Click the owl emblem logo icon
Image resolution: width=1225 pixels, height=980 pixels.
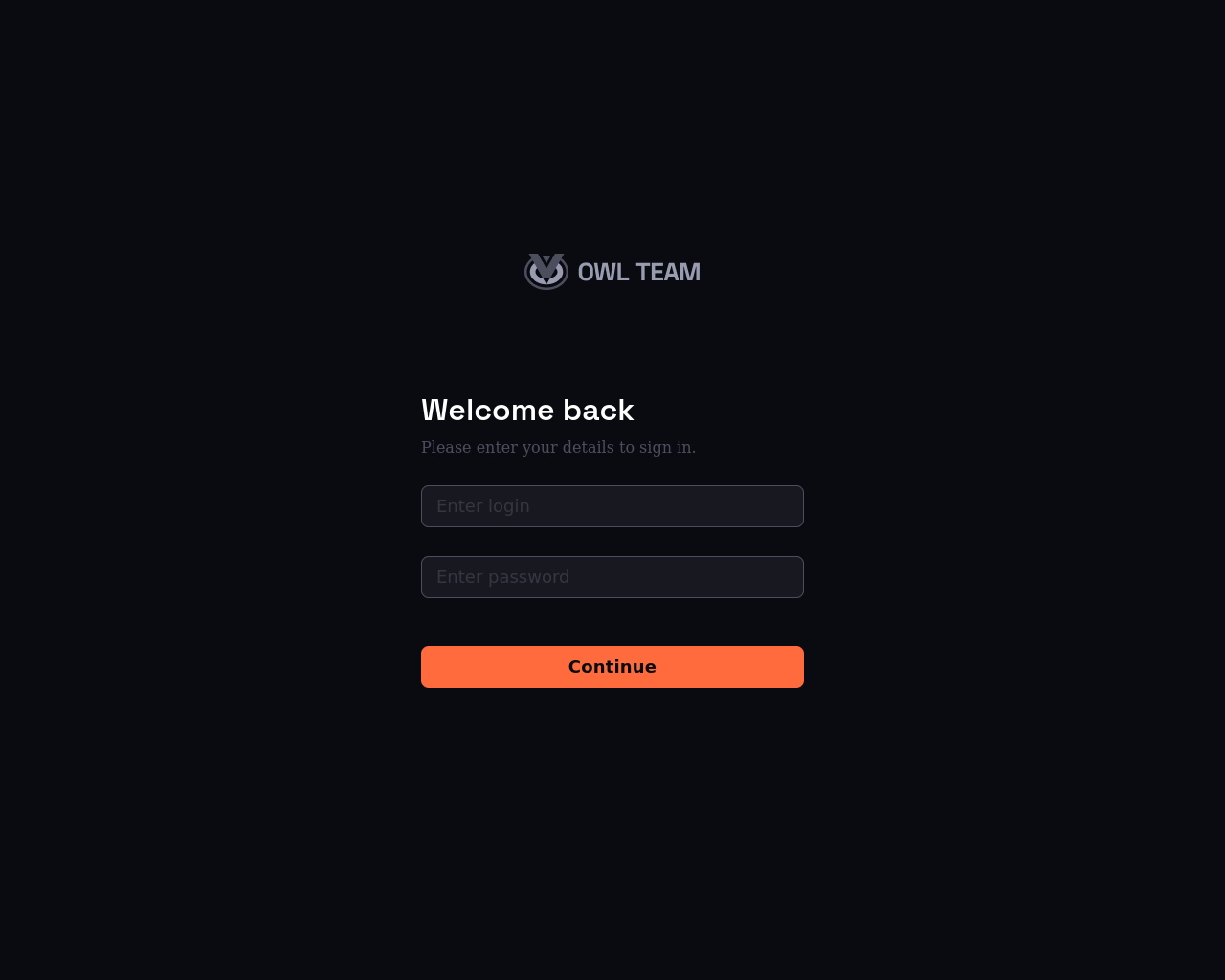click(546, 272)
